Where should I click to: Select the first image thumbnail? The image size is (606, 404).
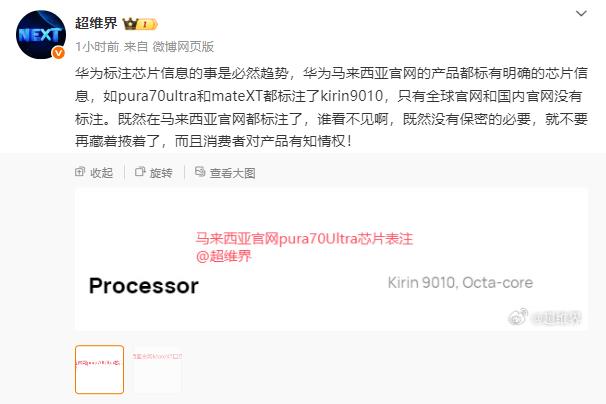[x=99, y=370]
